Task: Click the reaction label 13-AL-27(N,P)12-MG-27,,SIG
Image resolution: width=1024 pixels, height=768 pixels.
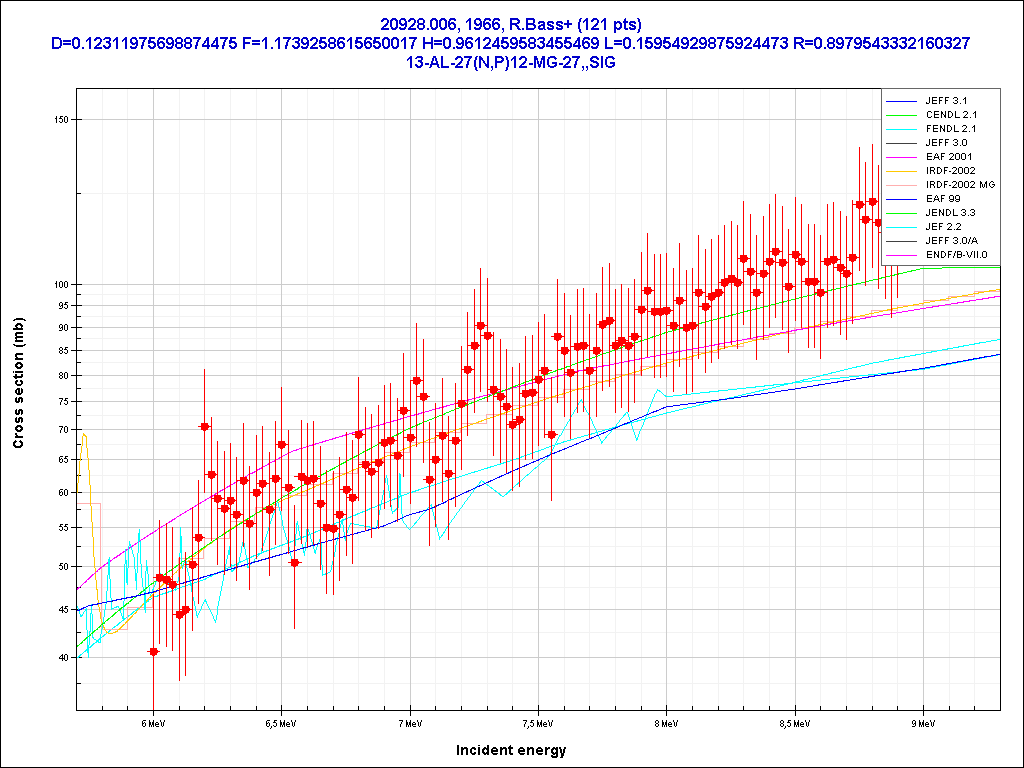Action: pos(511,62)
